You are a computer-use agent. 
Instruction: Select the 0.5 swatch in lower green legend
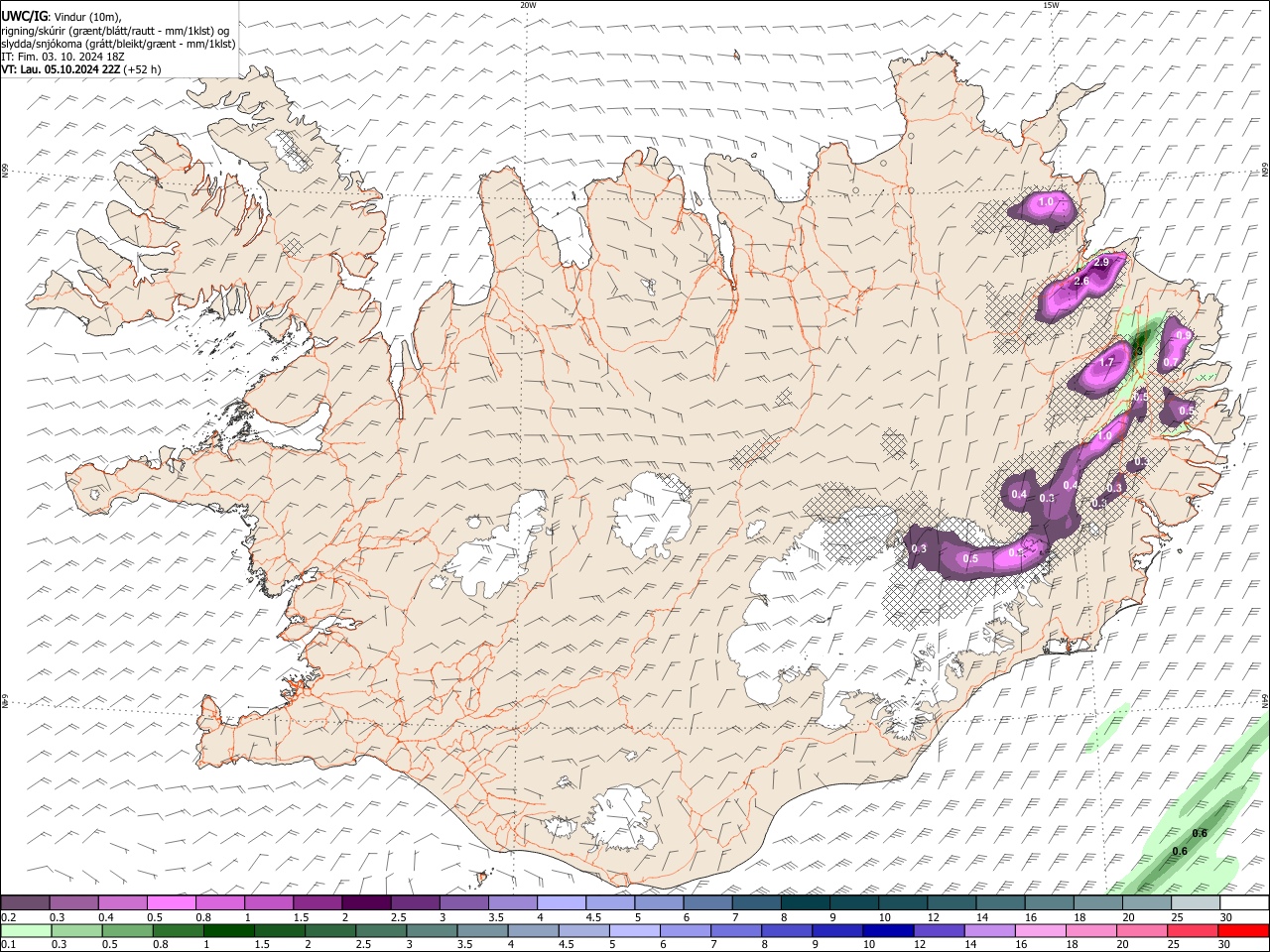click(127, 930)
